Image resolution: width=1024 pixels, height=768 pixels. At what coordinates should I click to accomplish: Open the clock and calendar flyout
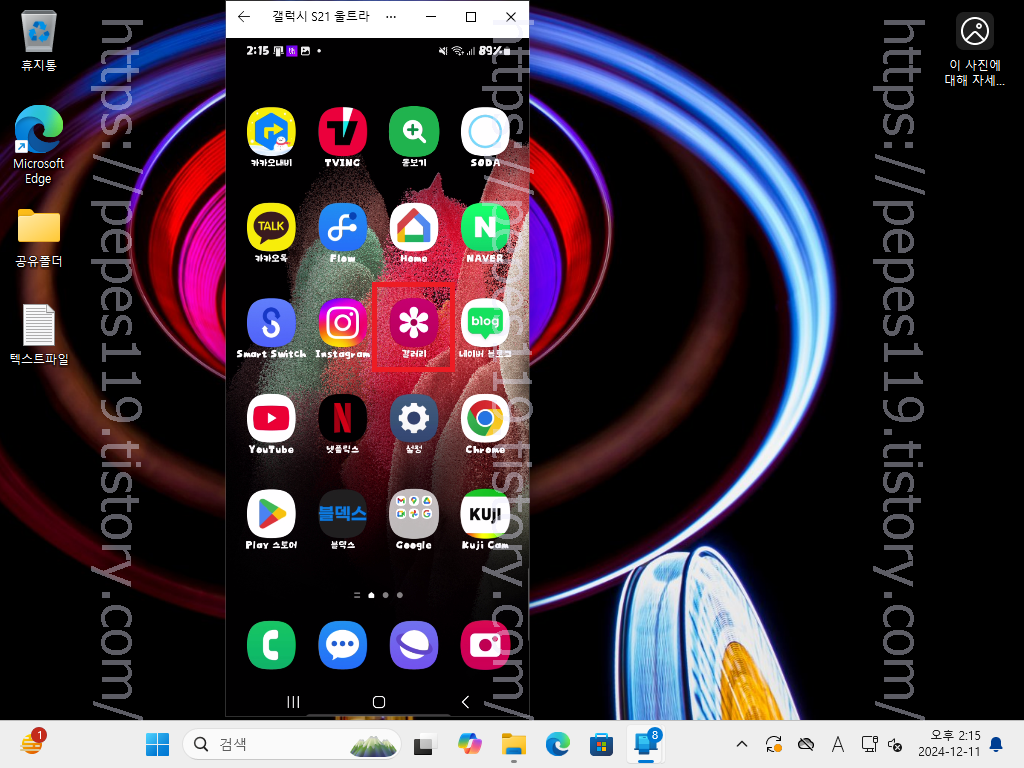point(949,744)
